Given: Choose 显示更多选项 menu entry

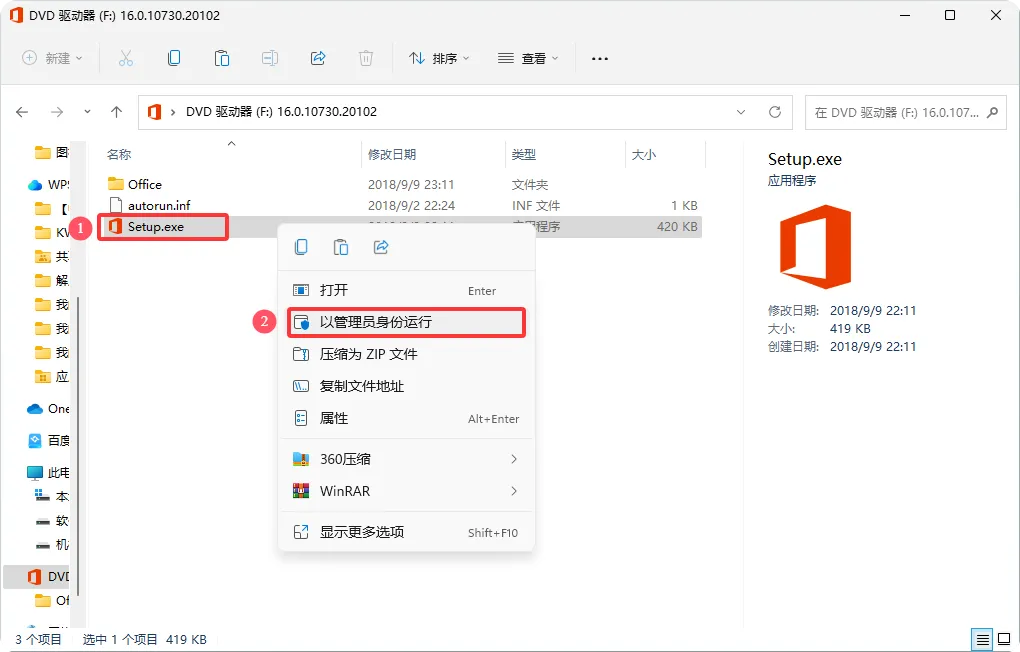Looking at the screenshot, I should tap(407, 532).
